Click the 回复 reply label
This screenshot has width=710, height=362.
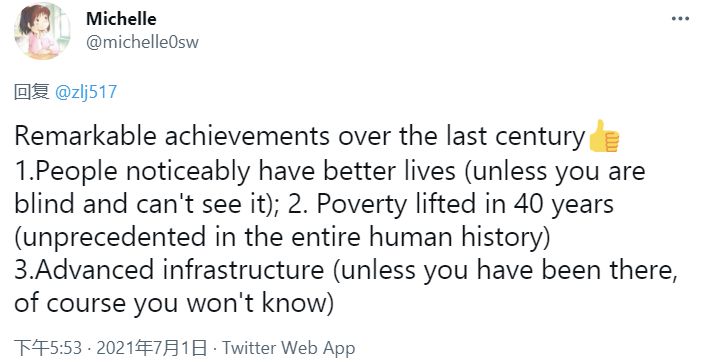click(32, 92)
